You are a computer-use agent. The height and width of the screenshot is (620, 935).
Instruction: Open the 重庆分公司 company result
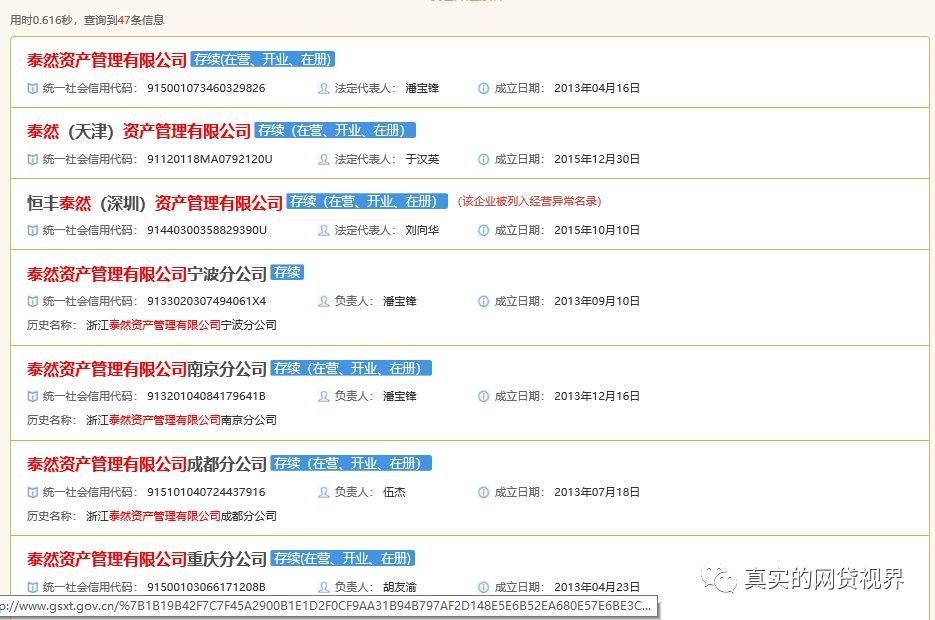pyautogui.click(x=146, y=559)
